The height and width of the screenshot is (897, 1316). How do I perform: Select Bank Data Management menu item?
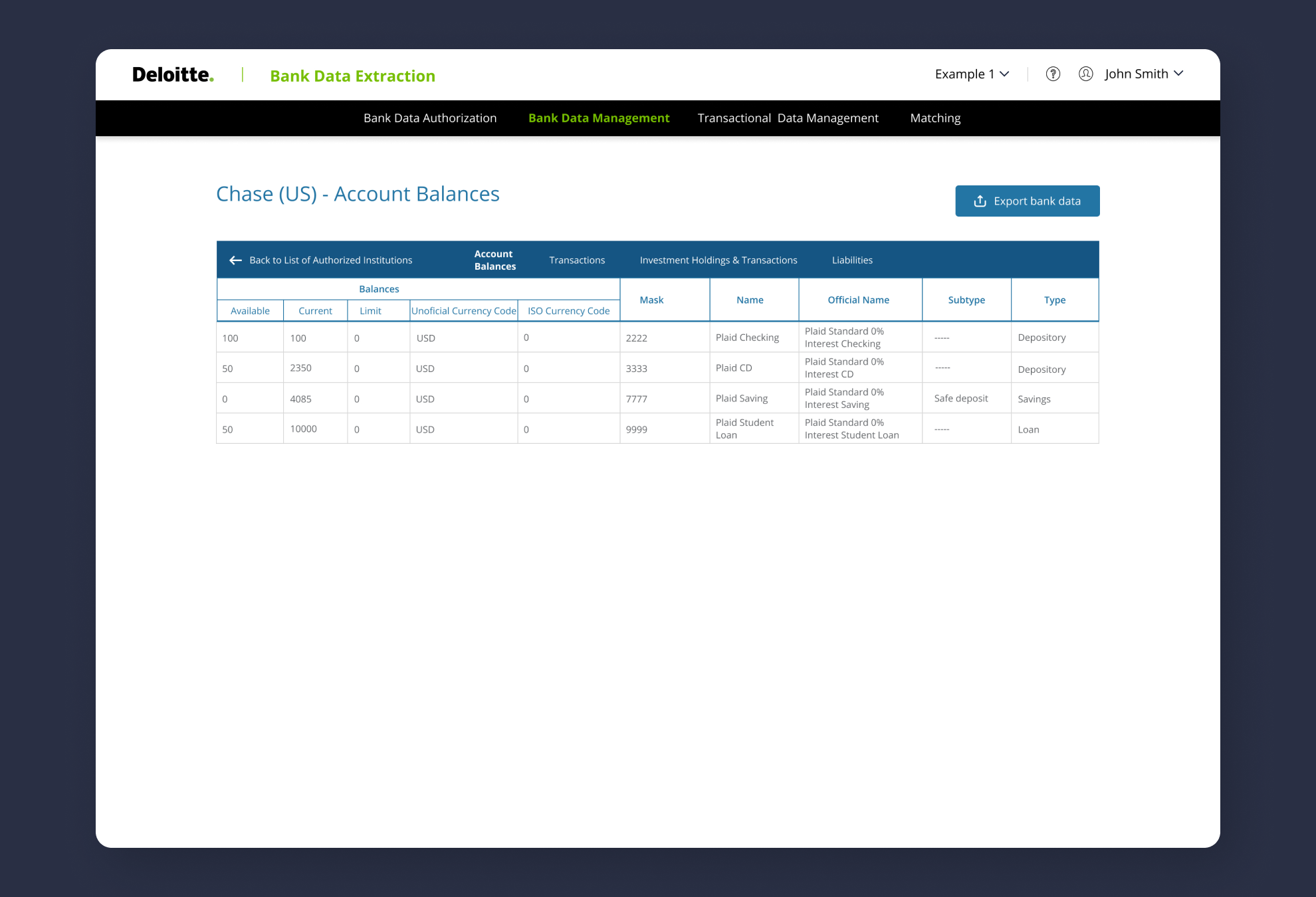coord(599,118)
